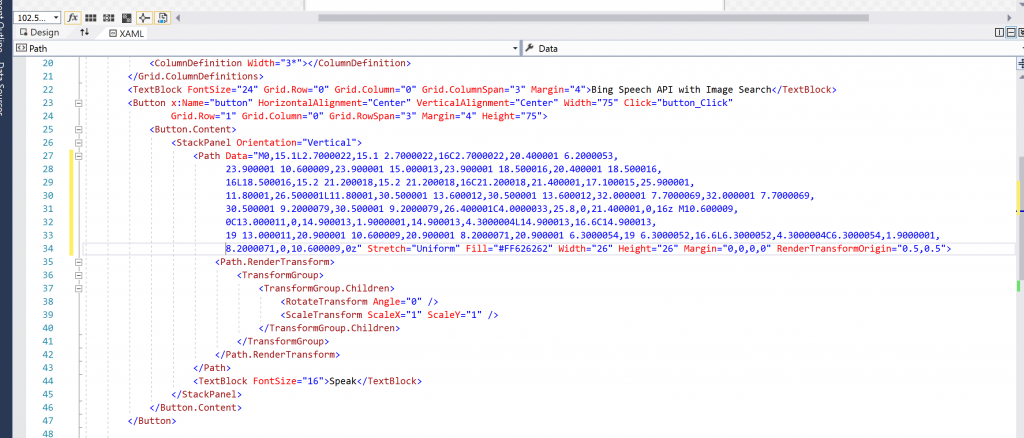Click the horizontal split icon
Image resolution: width=1024 pixels, height=438 pixels.
pyautogui.click(x=1010, y=32)
